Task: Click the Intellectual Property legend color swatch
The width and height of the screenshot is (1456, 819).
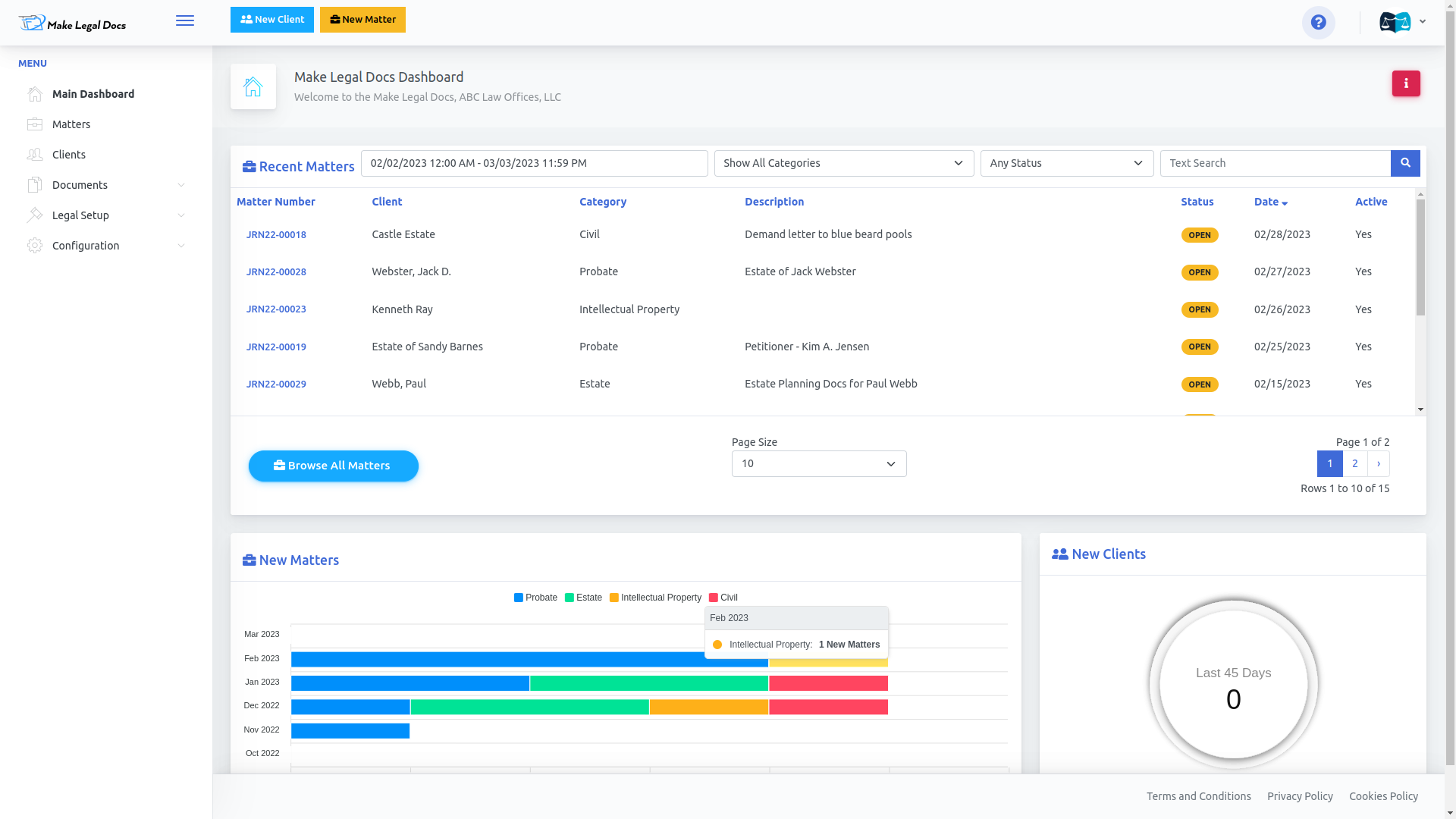Action: tap(614, 598)
